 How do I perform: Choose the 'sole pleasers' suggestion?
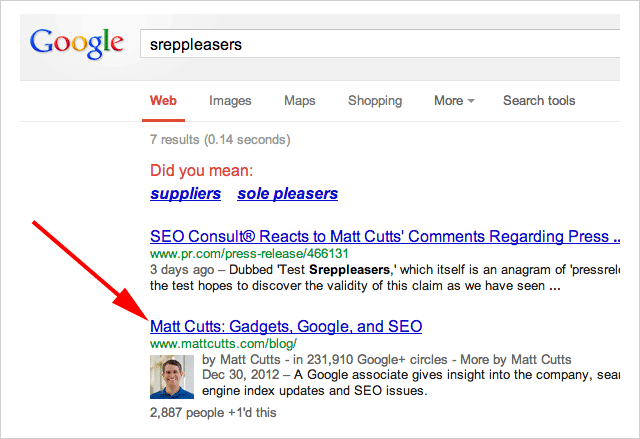click(x=288, y=194)
